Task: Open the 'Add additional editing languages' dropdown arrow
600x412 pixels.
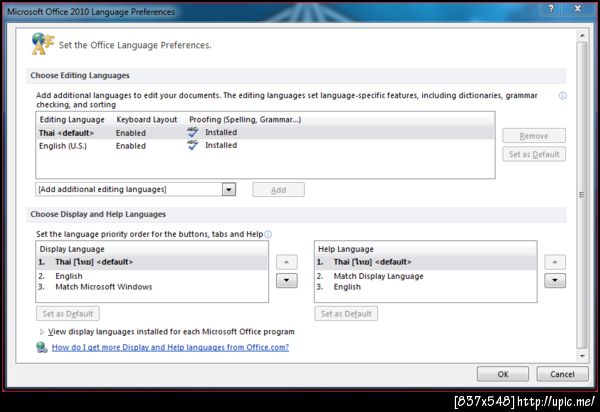Action: pyautogui.click(x=229, y=189)
